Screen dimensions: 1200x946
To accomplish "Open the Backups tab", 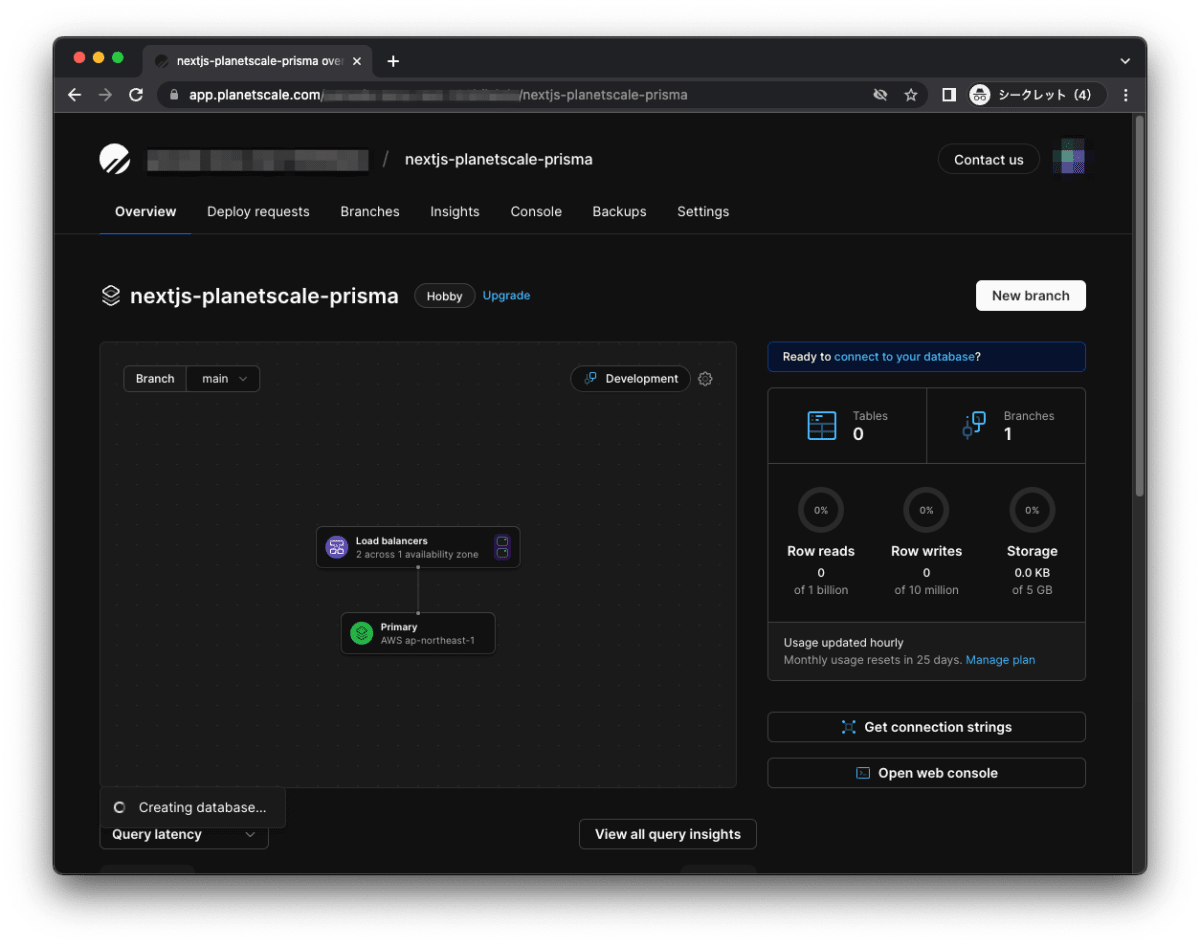I will click(x=619, y=212).
